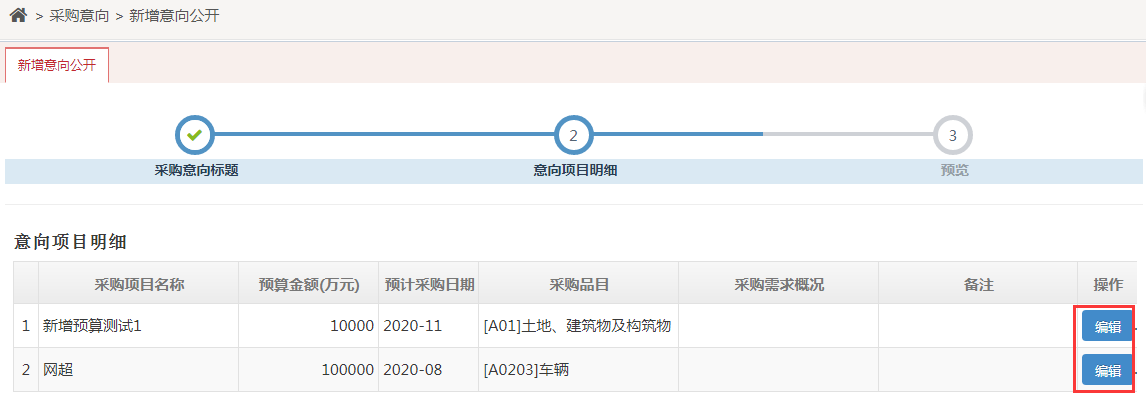Select the 新增预算测试1 project name cell
This screenshot has width=1146, height=414.
pos(92,326)
